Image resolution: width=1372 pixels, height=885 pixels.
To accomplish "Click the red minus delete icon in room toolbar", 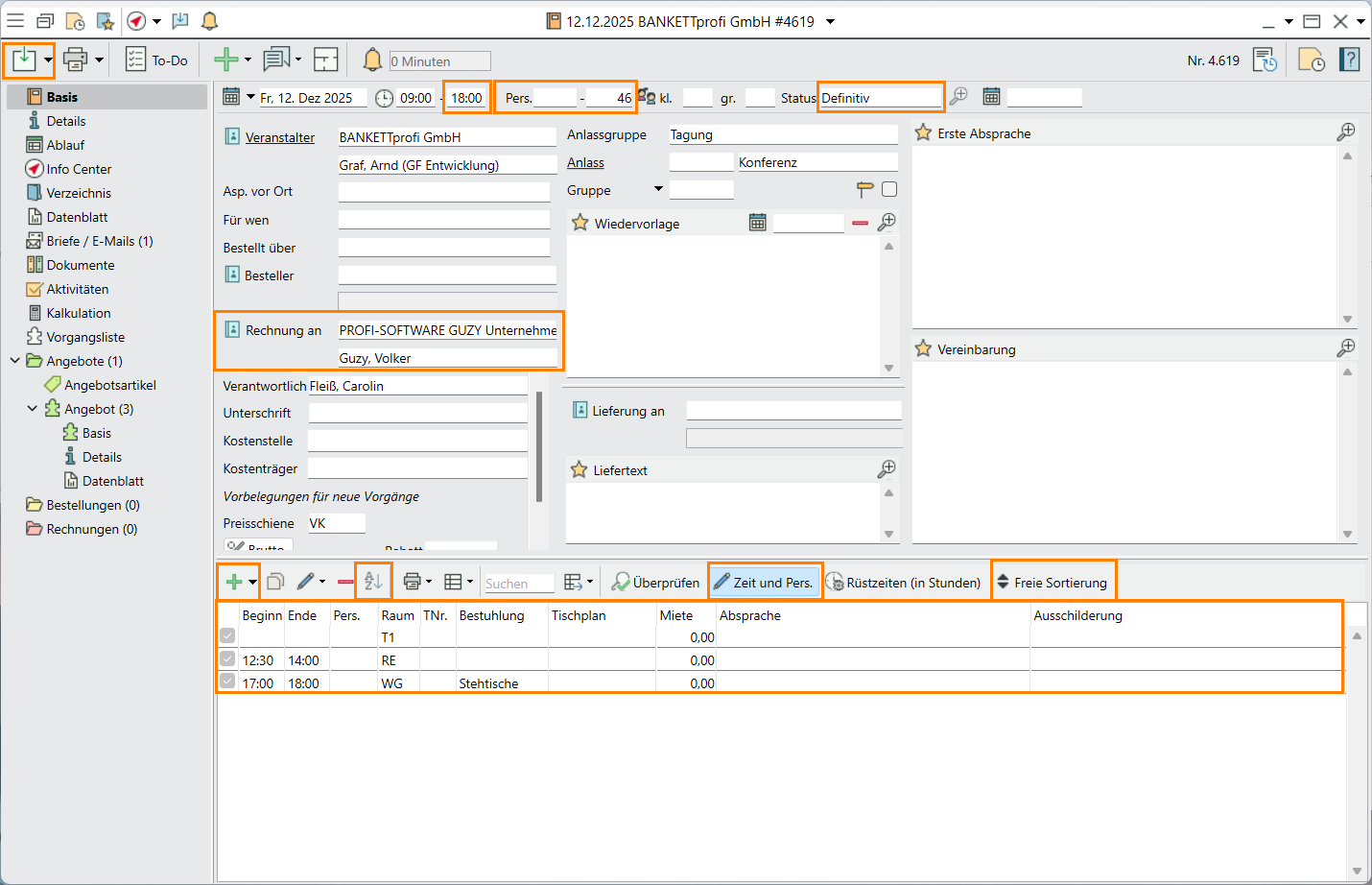I will pos(345,582).
